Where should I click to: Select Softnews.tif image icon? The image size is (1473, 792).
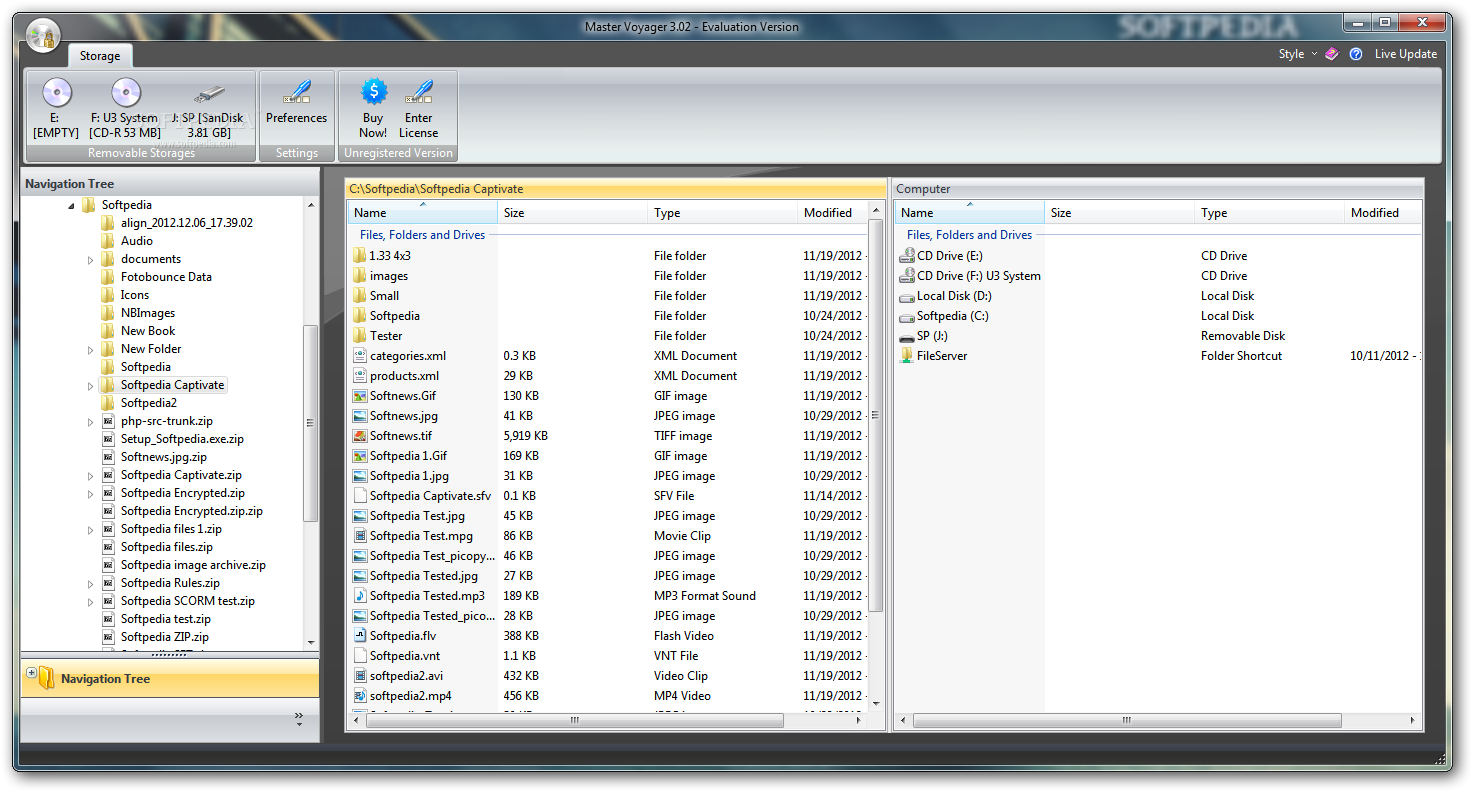tap(360, 436)
